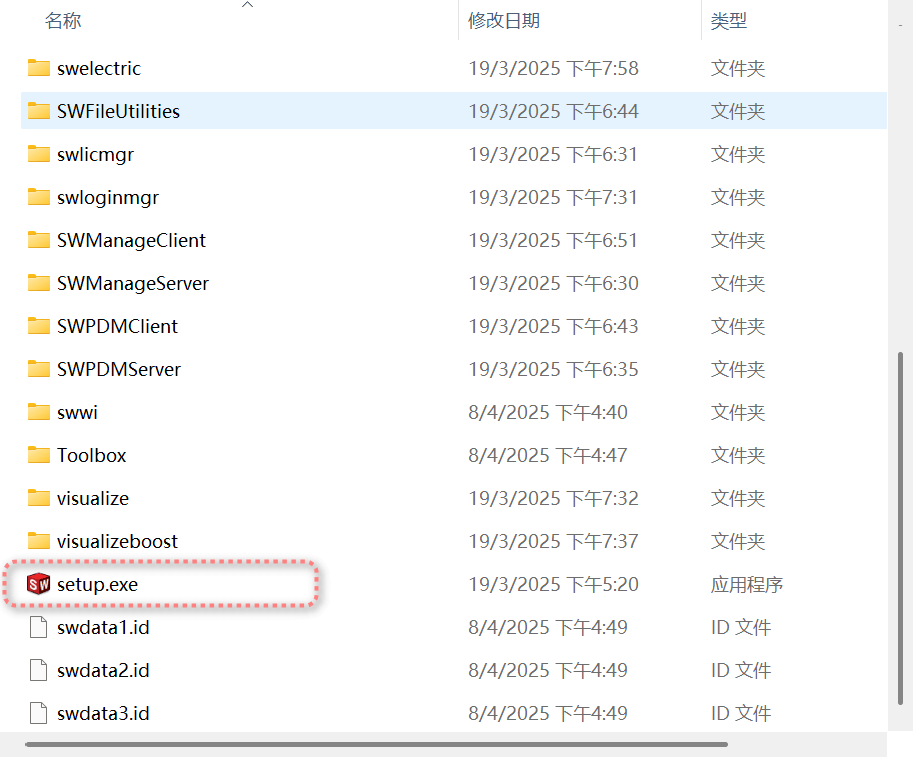Select the SWManageServer folder name
Screen dimensions: 913x757
point(133,284)
